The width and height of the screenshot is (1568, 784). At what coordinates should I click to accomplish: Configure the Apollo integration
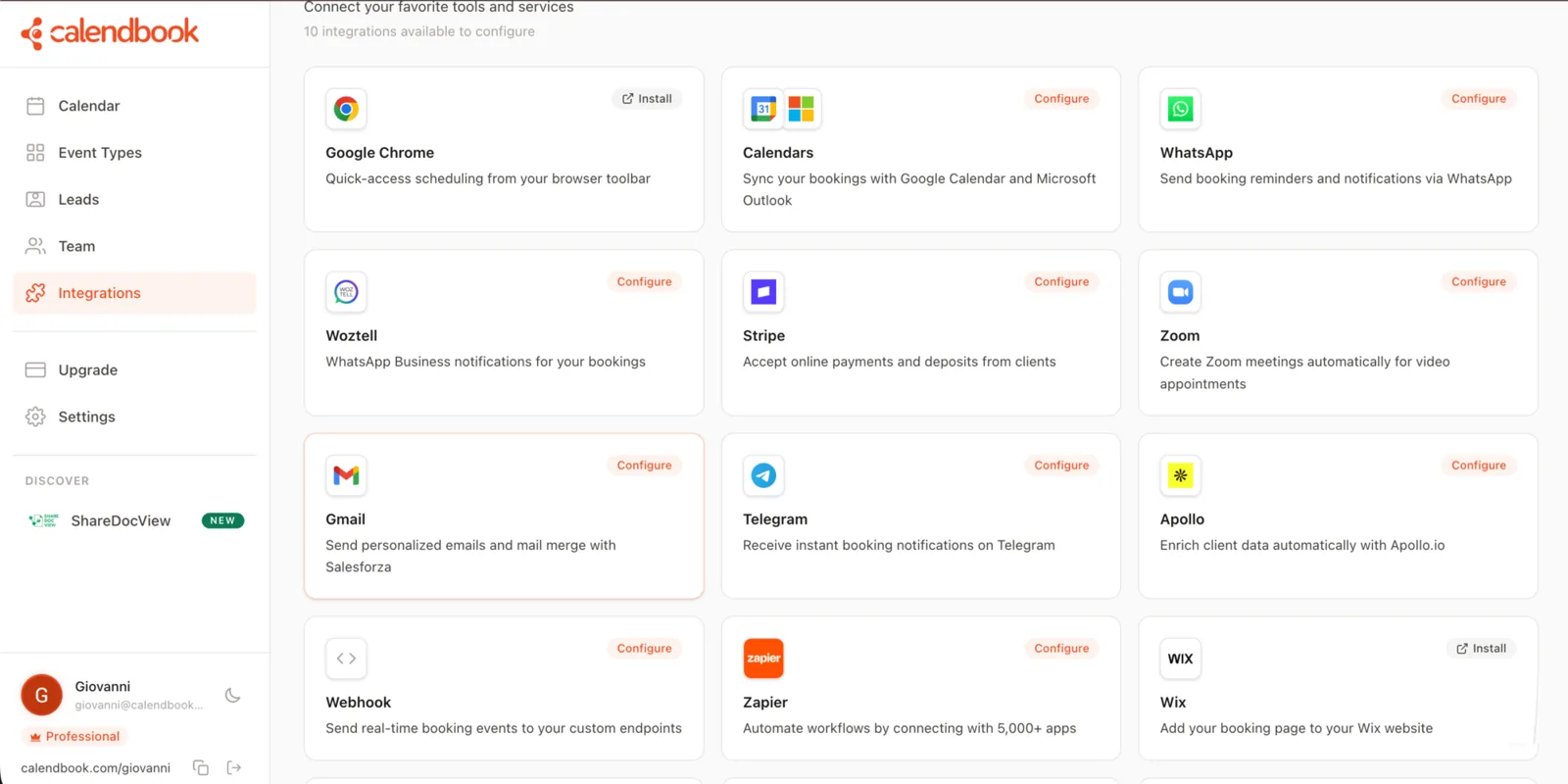click(x=1479, y=465)
